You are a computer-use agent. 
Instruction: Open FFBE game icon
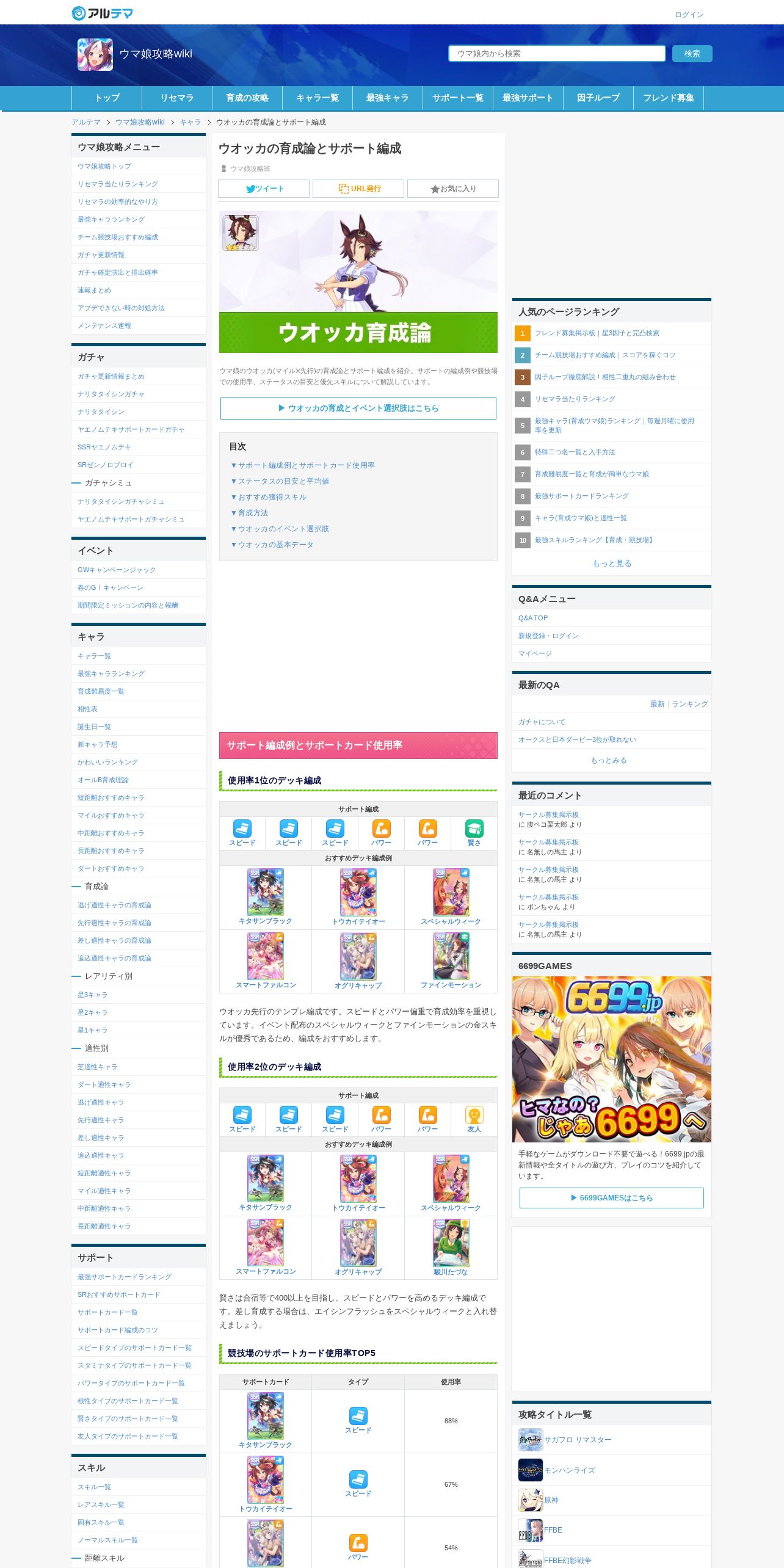pos(530,1530)
